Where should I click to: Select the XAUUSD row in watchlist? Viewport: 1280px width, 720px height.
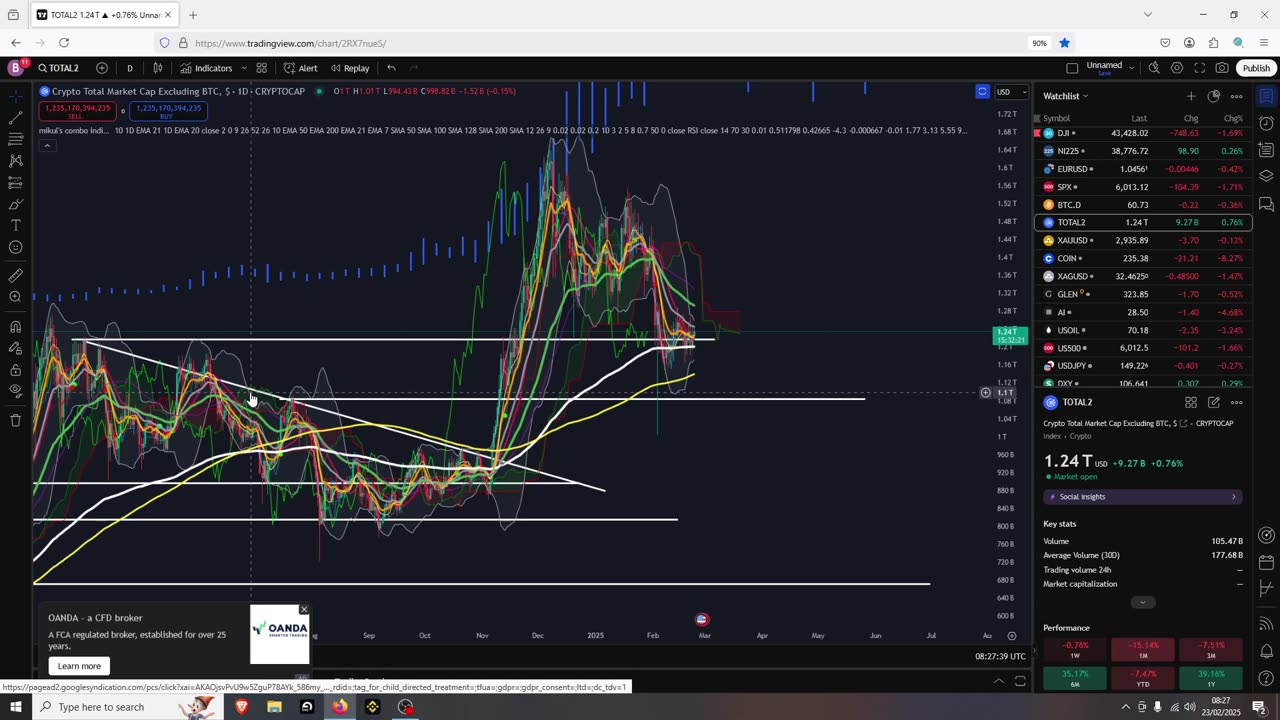1143,241
